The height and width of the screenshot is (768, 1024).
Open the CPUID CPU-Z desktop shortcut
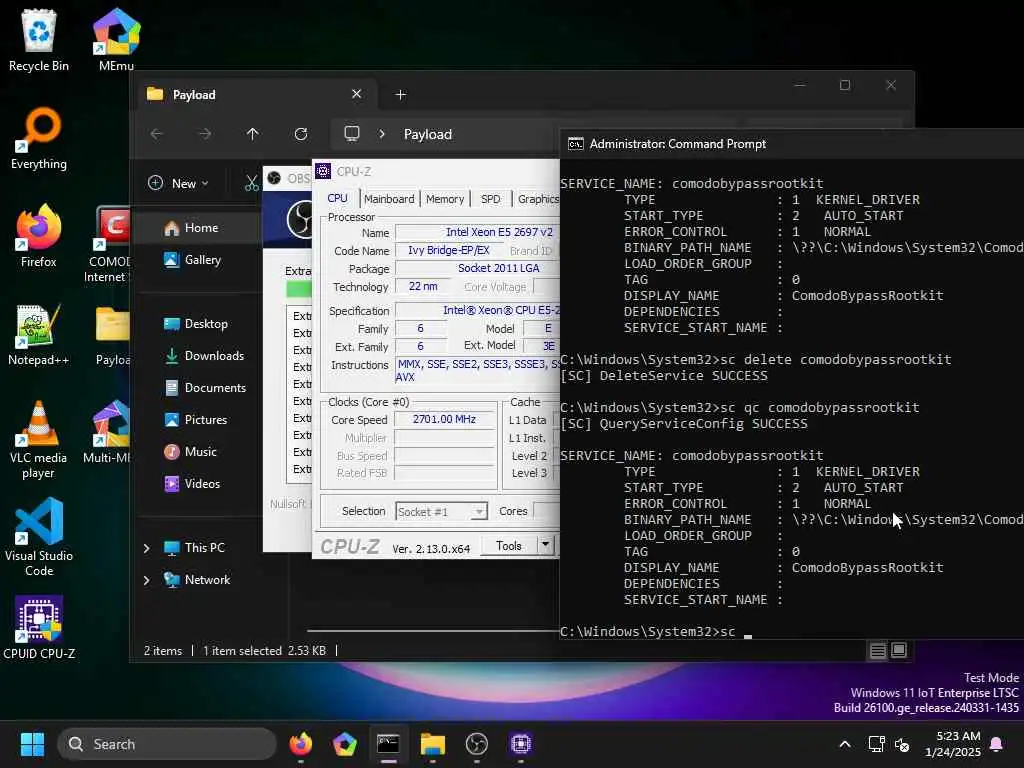point(39,627)
